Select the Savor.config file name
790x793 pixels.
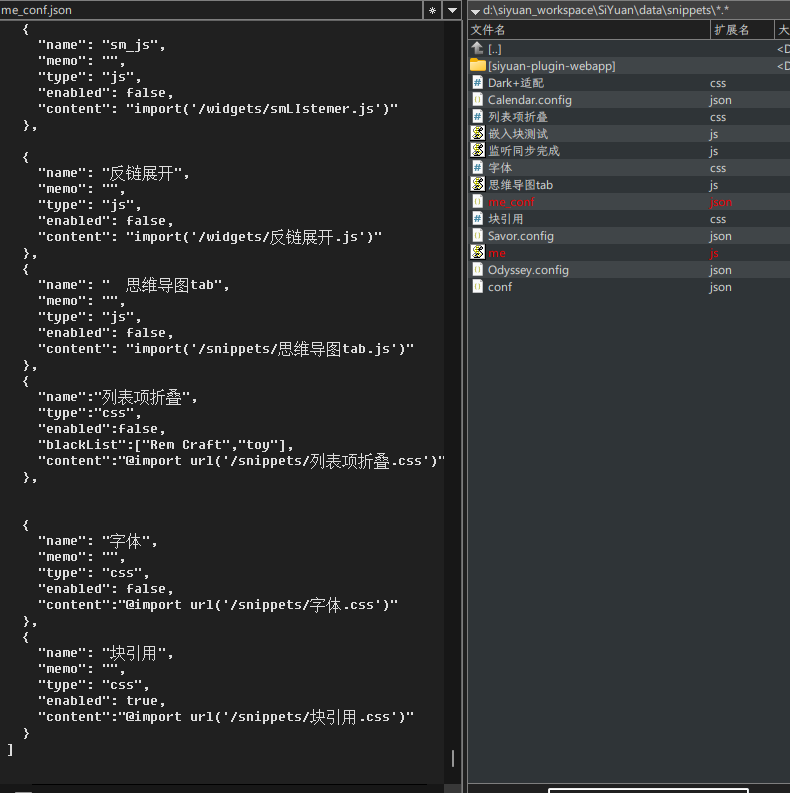coord(520,236)
